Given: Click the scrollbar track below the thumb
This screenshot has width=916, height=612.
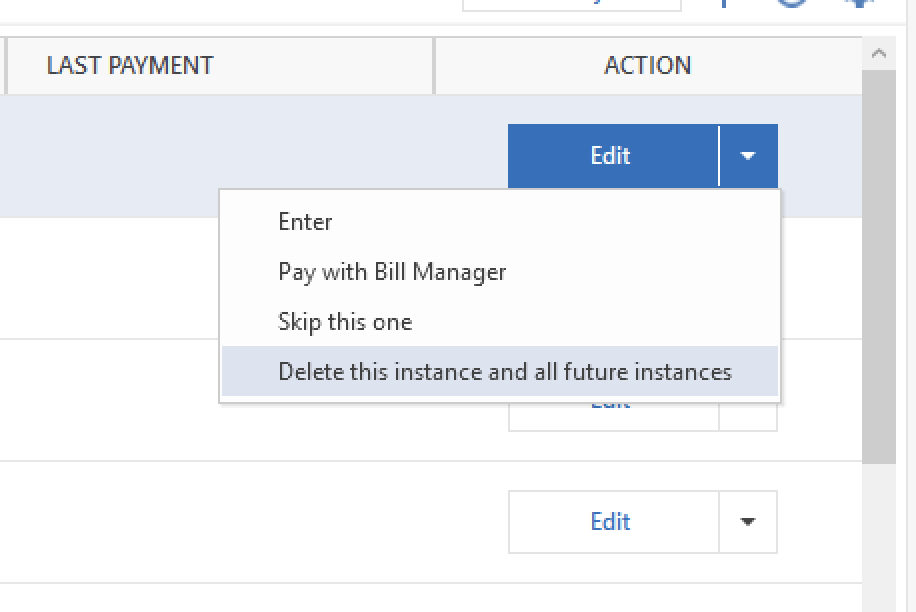Looking at the screenshot, I should pos(879,540).
